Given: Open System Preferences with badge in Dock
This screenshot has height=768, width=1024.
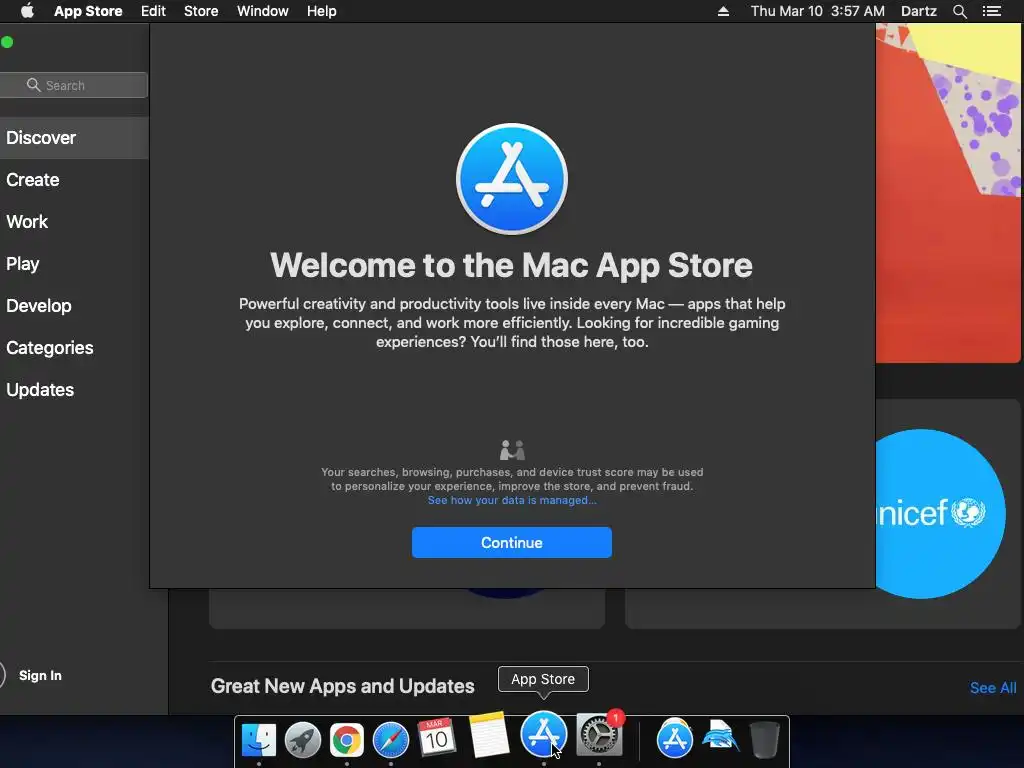Looking at the screenshot, I should pos(599,735).
